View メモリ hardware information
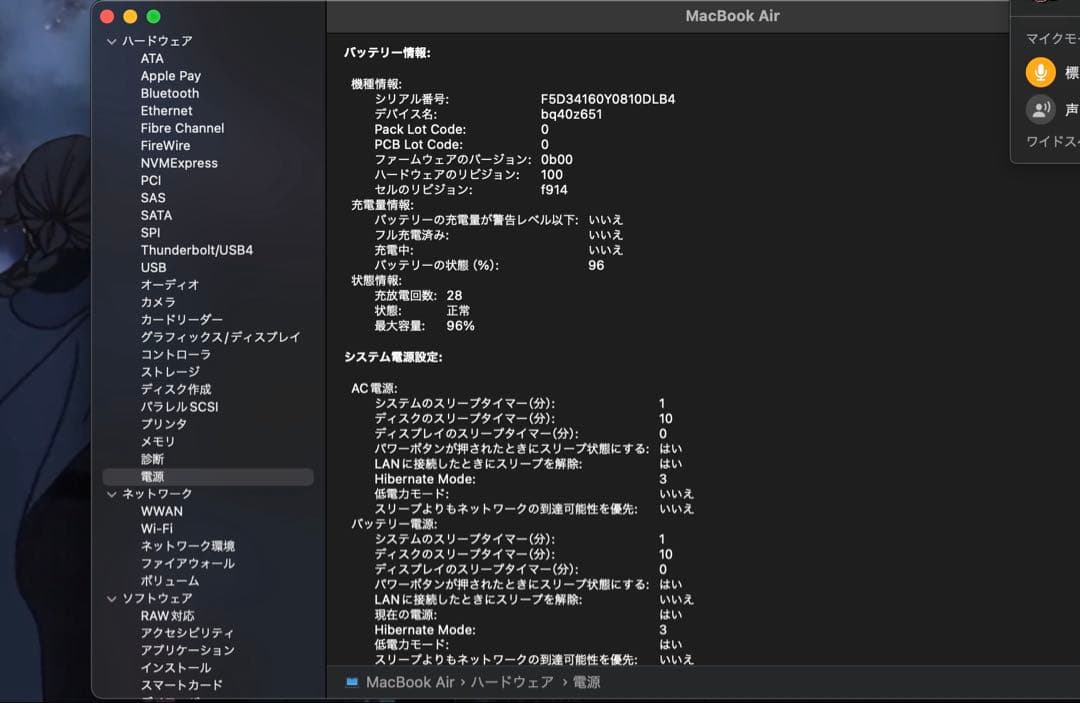 [x=158, y=441]
